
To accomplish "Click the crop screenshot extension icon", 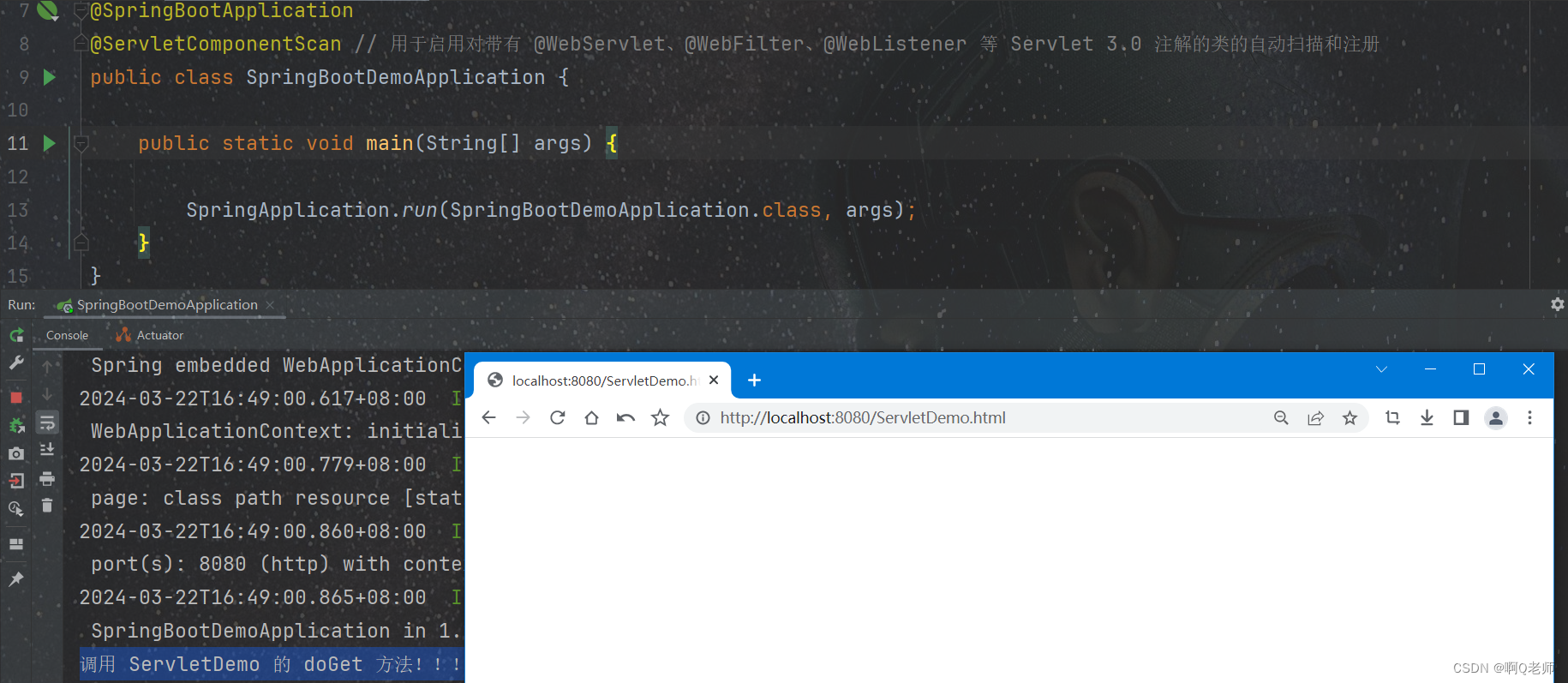I will coord(1392,417).
